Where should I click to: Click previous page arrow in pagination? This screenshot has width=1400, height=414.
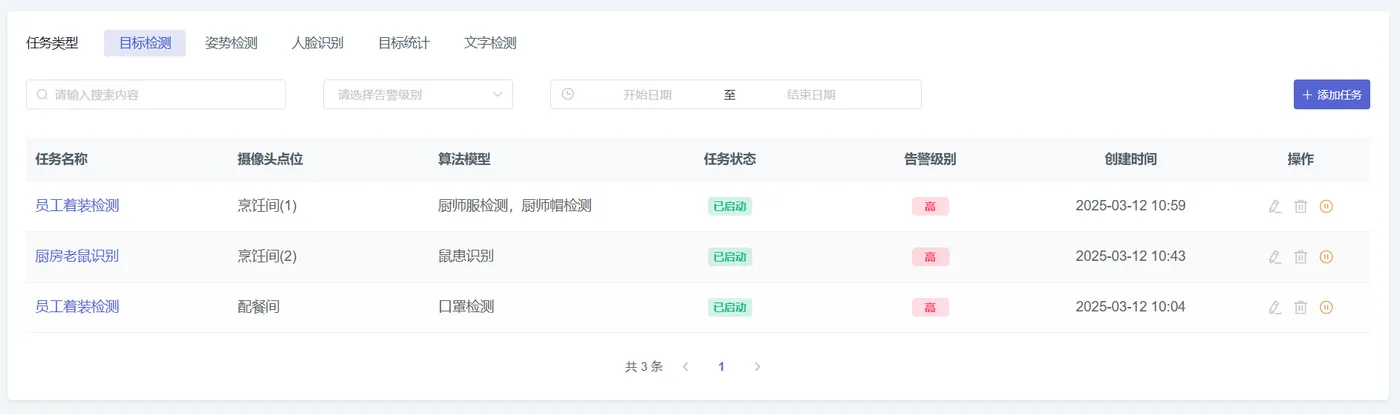[685, 367]
